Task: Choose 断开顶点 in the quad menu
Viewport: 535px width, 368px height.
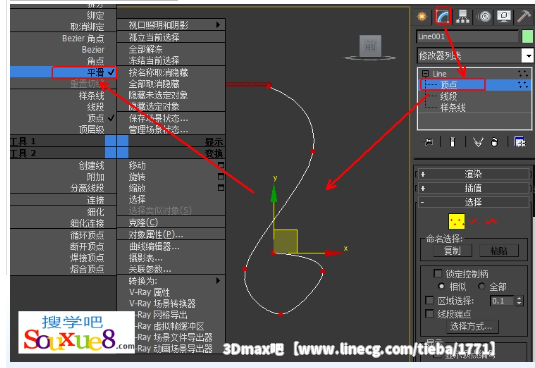Action: (x=87, y=246)
